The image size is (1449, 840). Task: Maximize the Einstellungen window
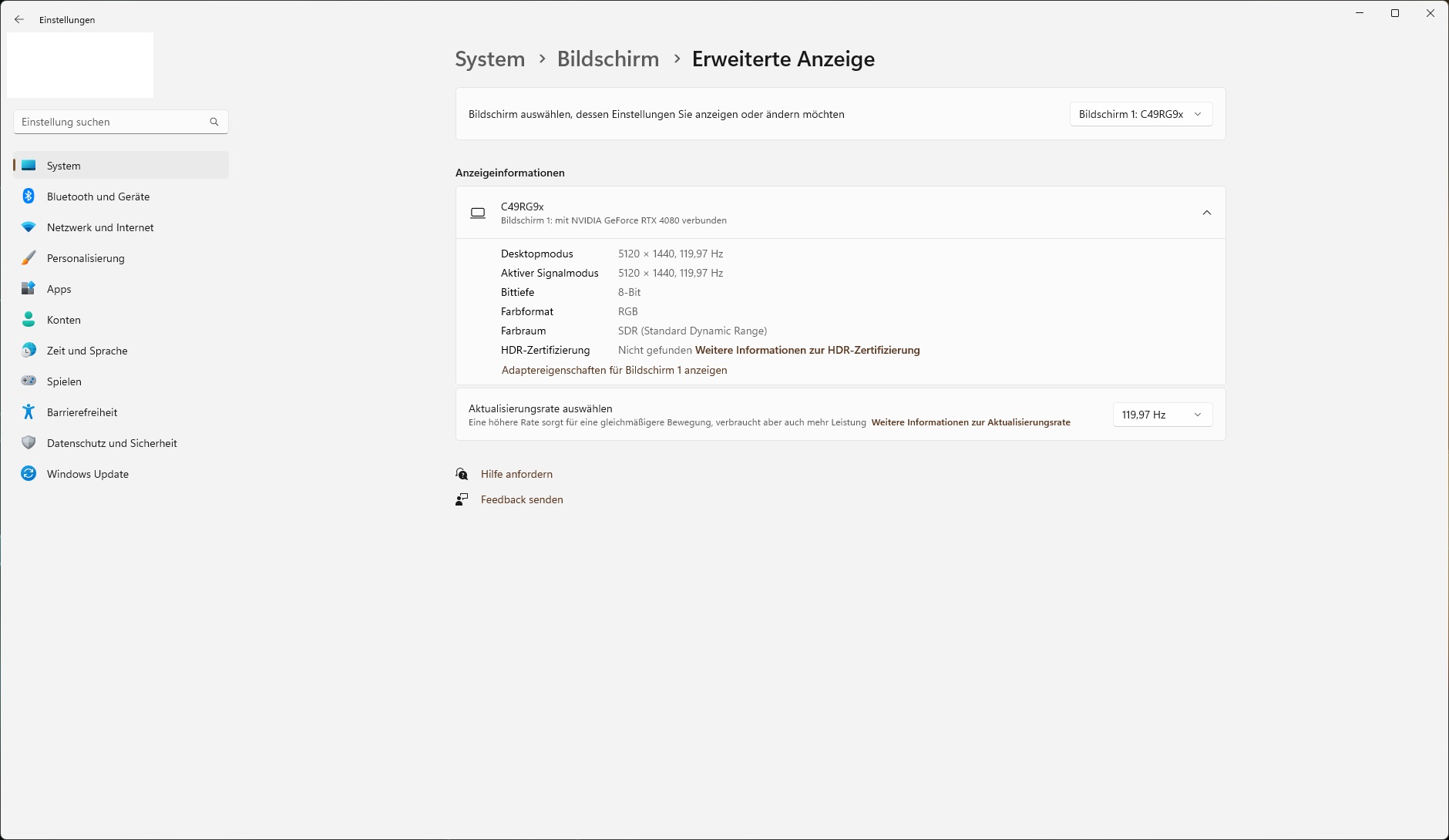pos(1395,13)
